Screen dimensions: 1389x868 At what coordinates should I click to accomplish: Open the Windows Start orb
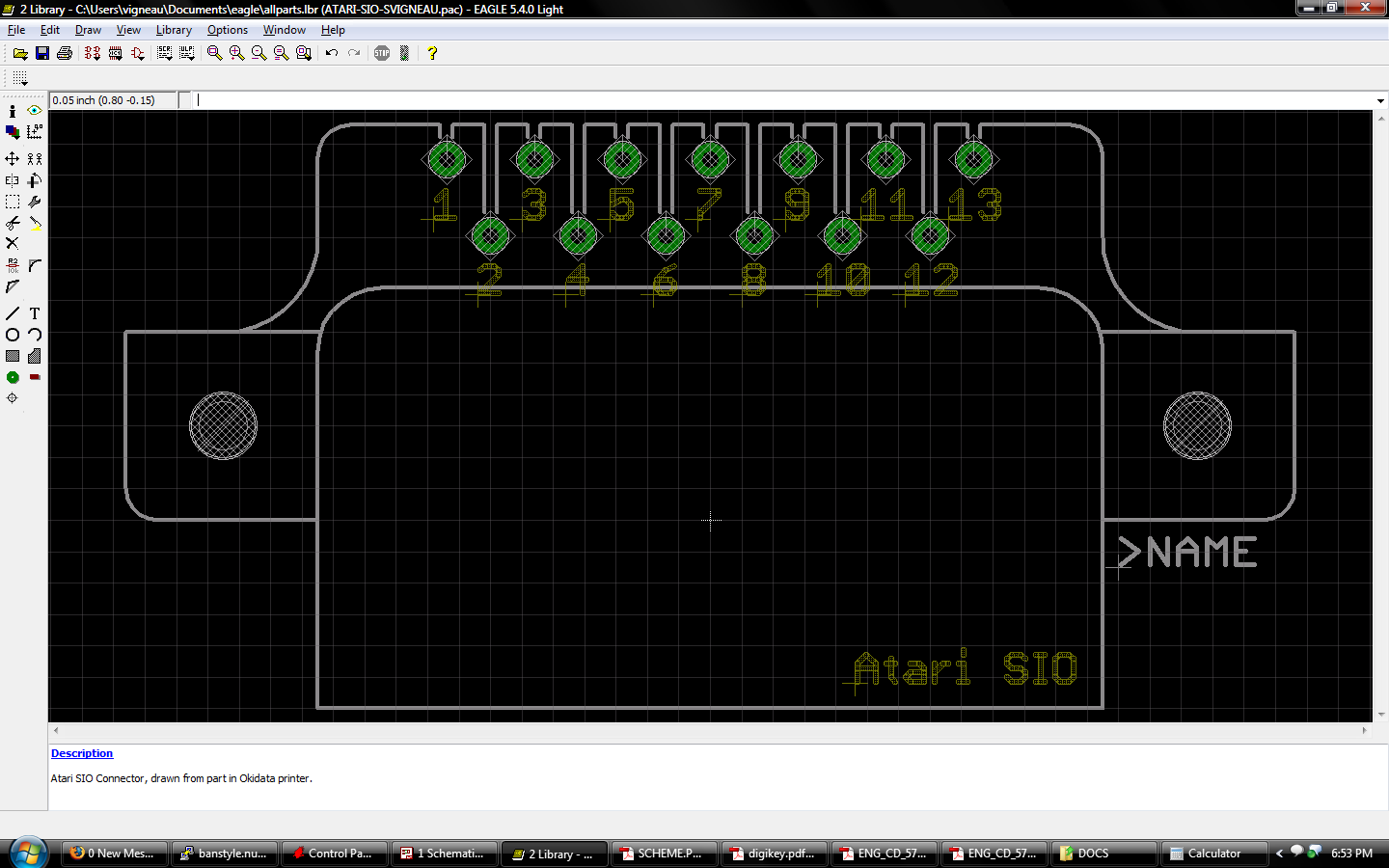[27, 853]
